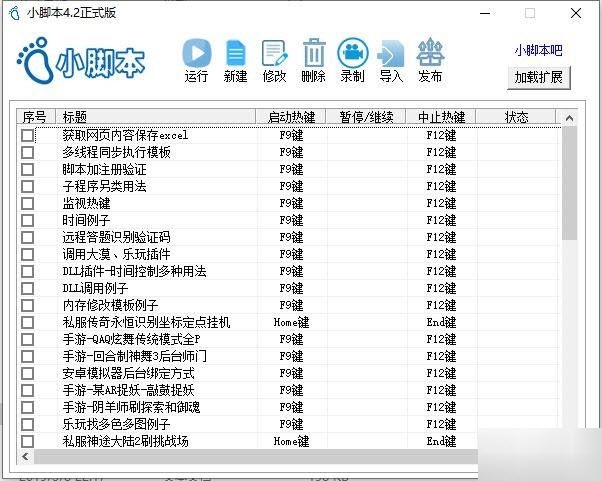Image resolution: width=602 pixels, height=481 pixels.
Task: Click the 导入 (Import) icon
Action: (x=391, y=53)
